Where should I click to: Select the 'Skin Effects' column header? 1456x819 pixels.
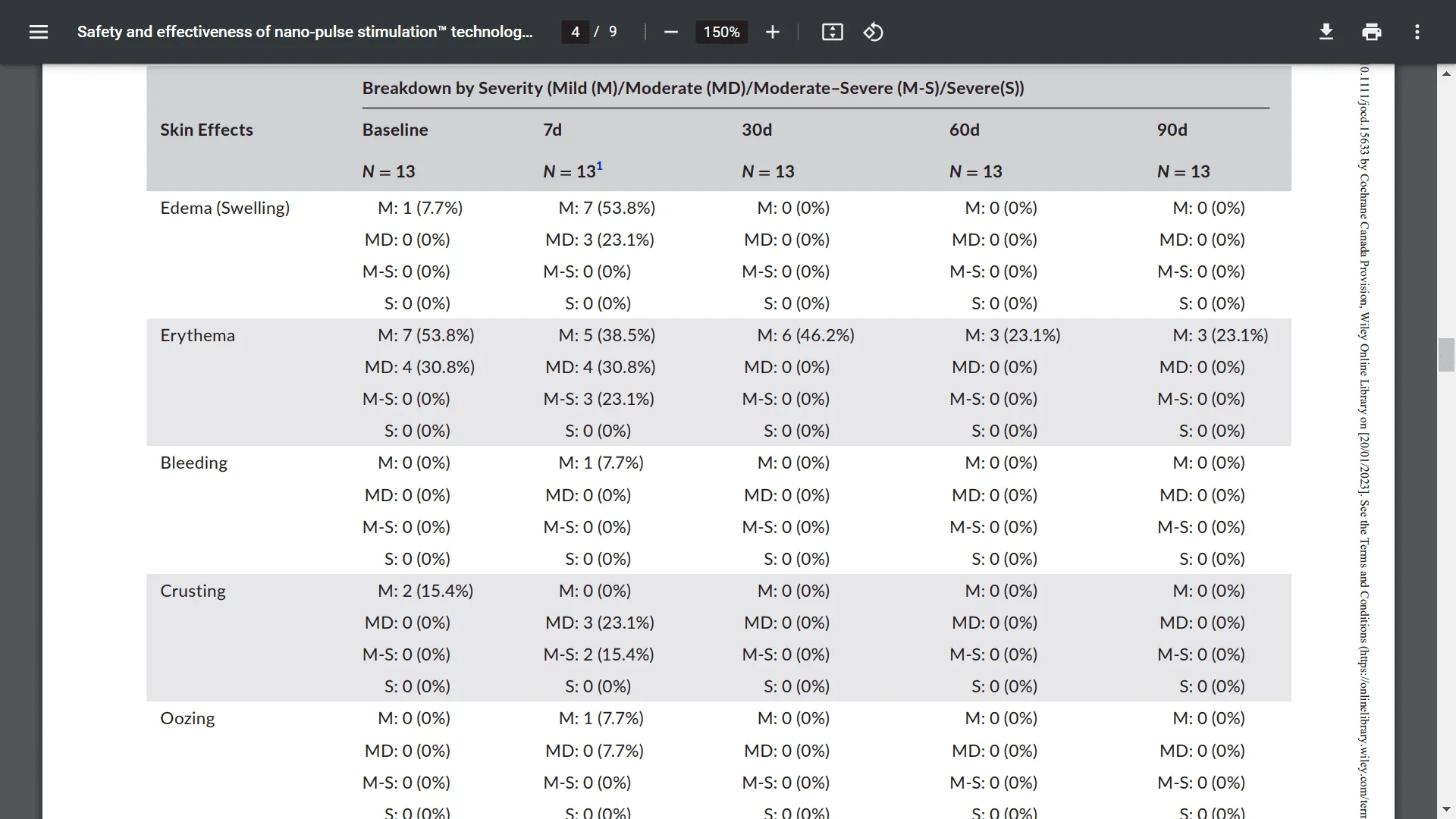click(206, 130)
